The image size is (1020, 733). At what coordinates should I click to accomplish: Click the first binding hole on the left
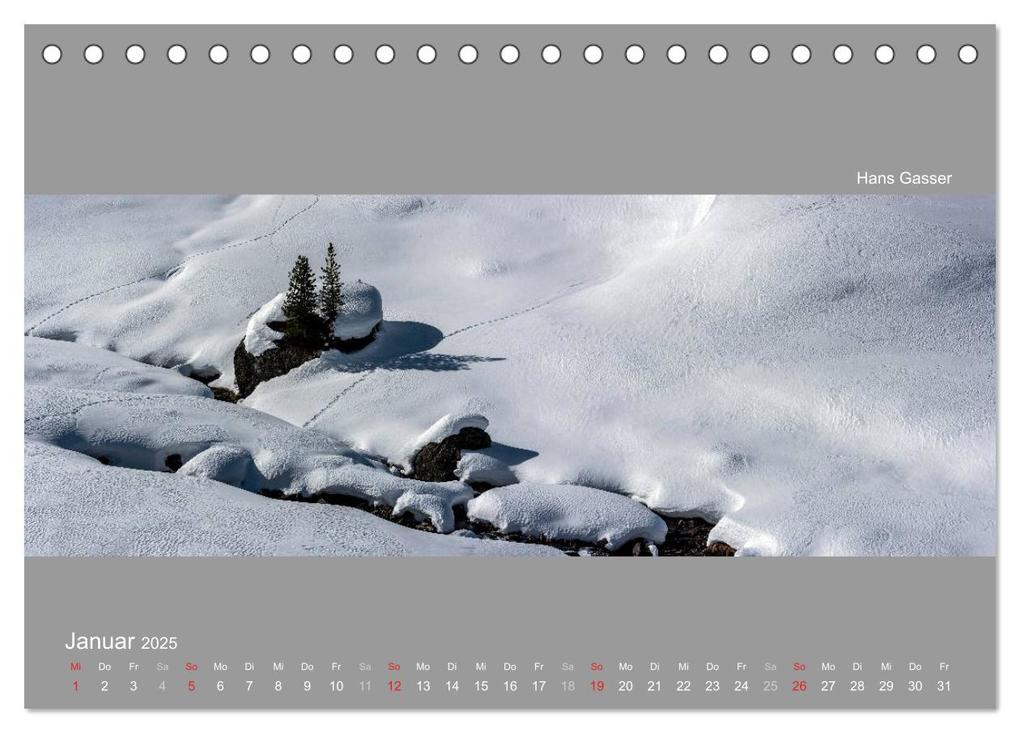[52, 55]
